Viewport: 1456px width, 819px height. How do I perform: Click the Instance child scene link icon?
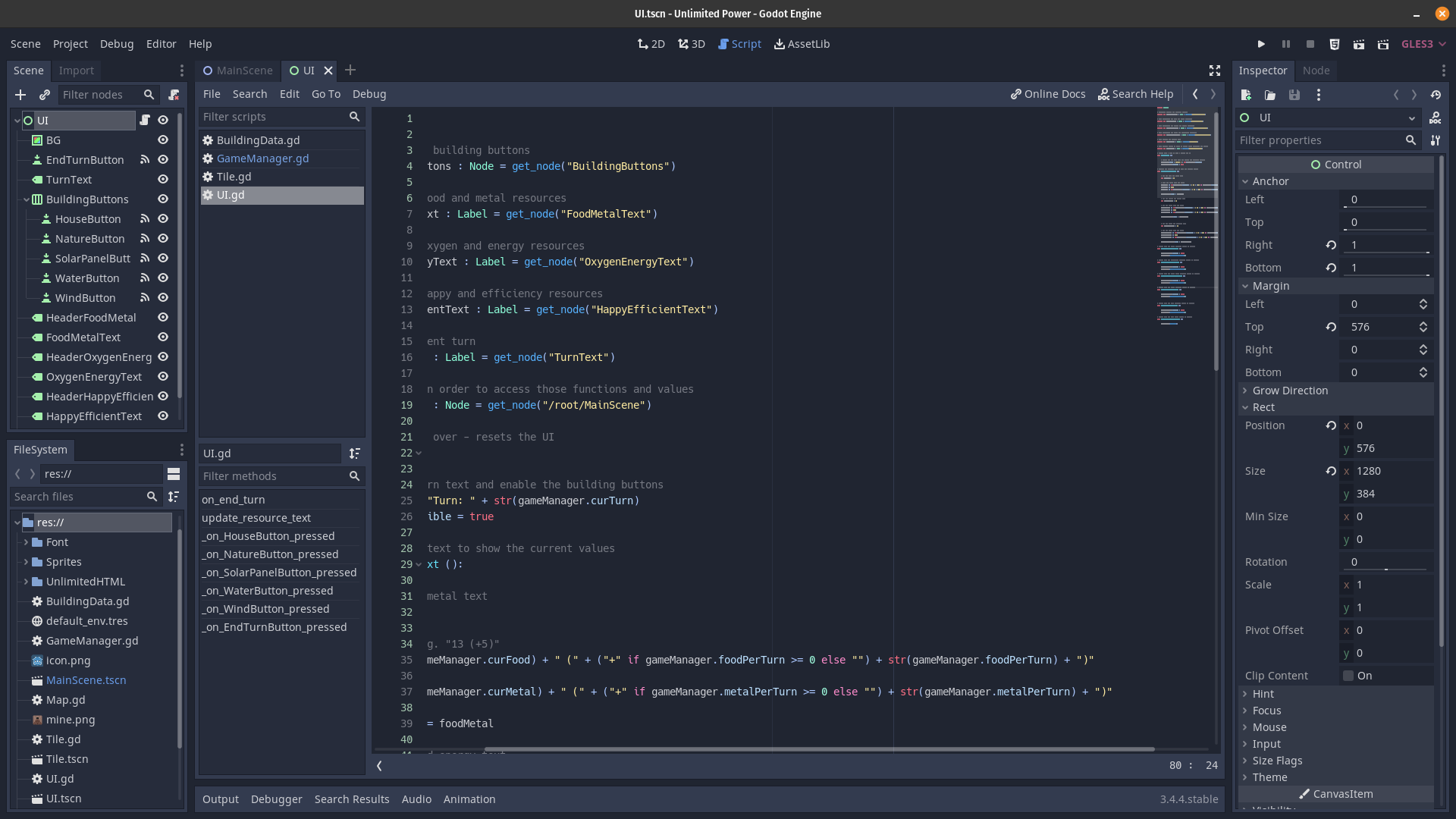pos(45,95)
